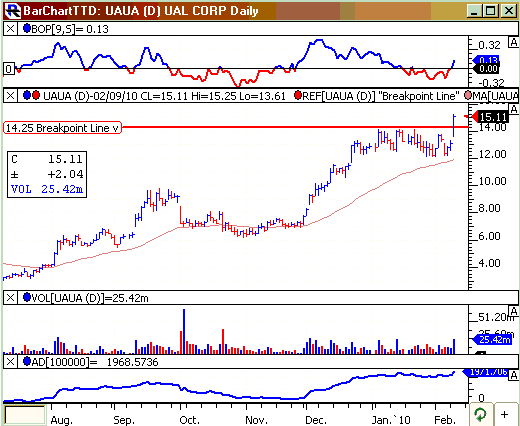Click the blue BOP[9,S] indicator dot
The width and height of the screenshot is (520, 426).
coord(27,29)
